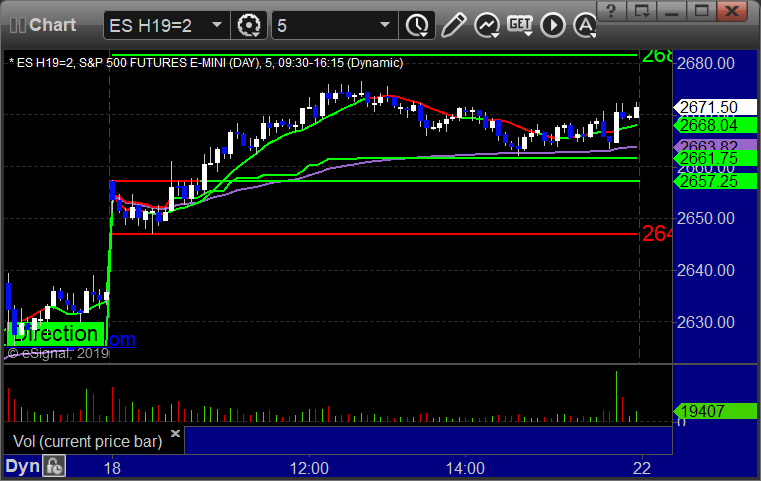The image size is (761, 481).
Task: Toggle the lock icon beside Dyn
Action: 54,466
